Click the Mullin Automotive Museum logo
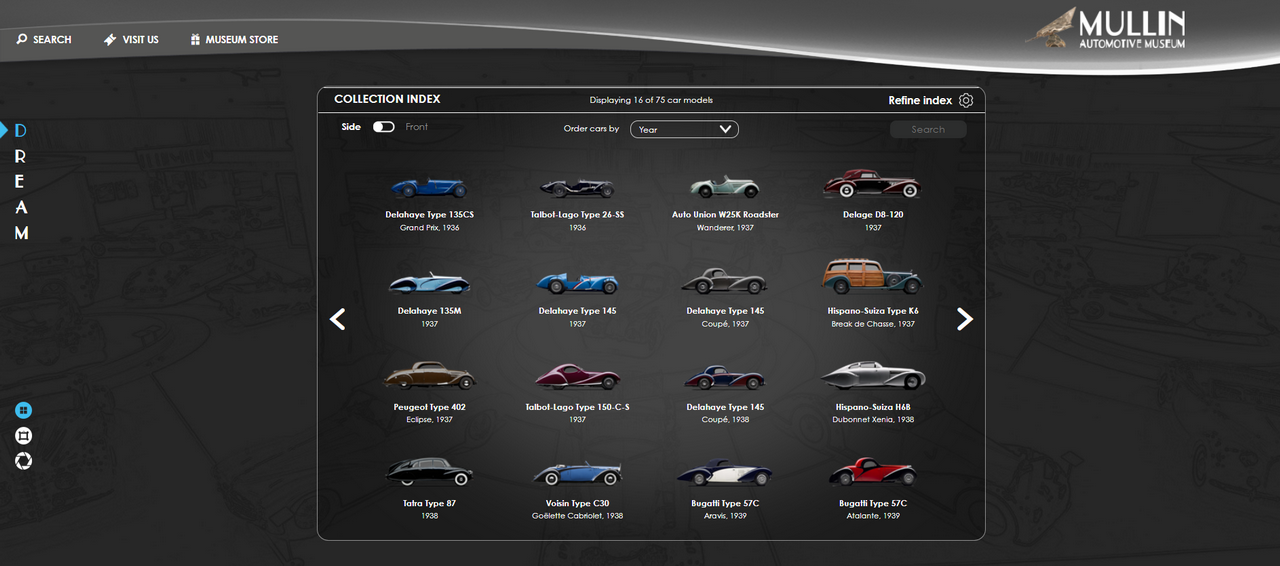This screenshot has width=1280, height=566. coord(1106,30)
